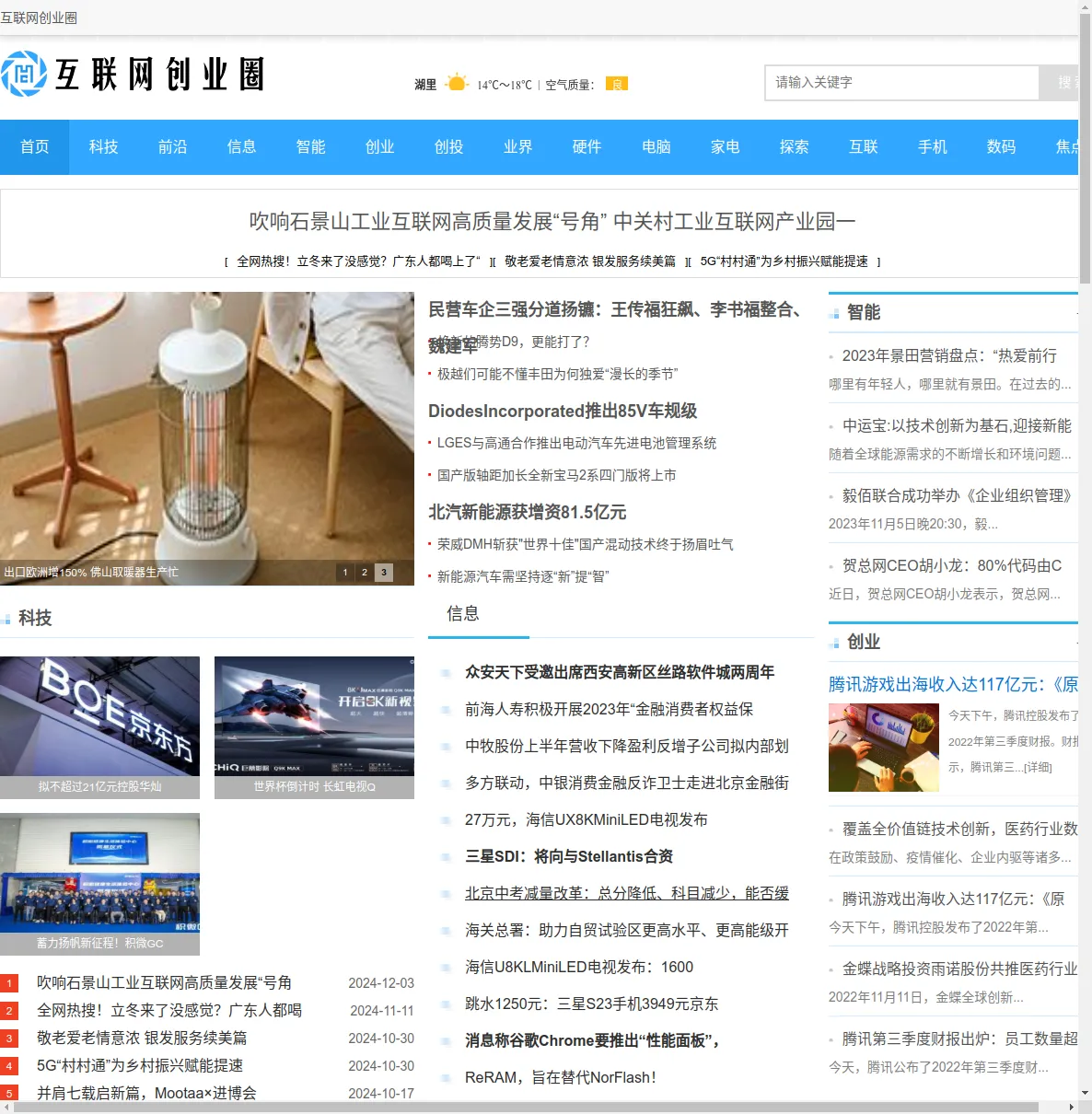The image size is (1092, 1114).
Task: Open headline 吹响石景山工业互联网高质量发展号角
Action: 552,221
